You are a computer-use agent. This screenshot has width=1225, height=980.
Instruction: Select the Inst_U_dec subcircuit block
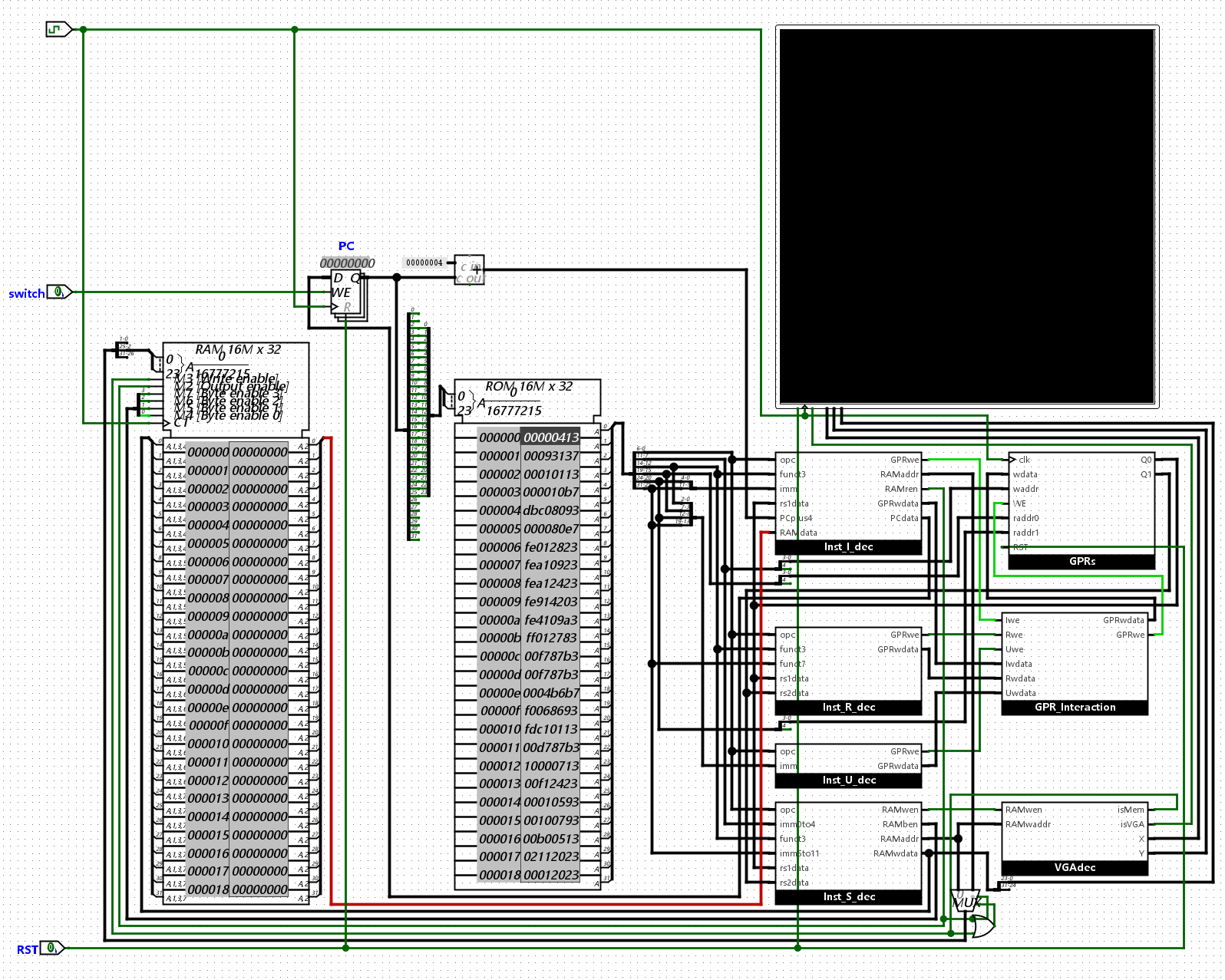[x=848, y=766]
